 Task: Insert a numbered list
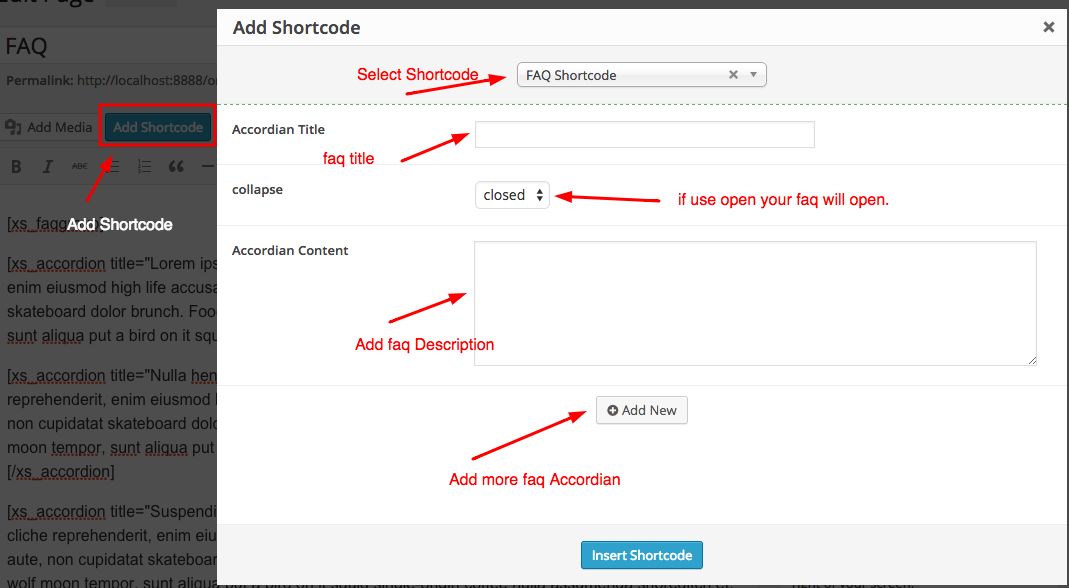144,166
